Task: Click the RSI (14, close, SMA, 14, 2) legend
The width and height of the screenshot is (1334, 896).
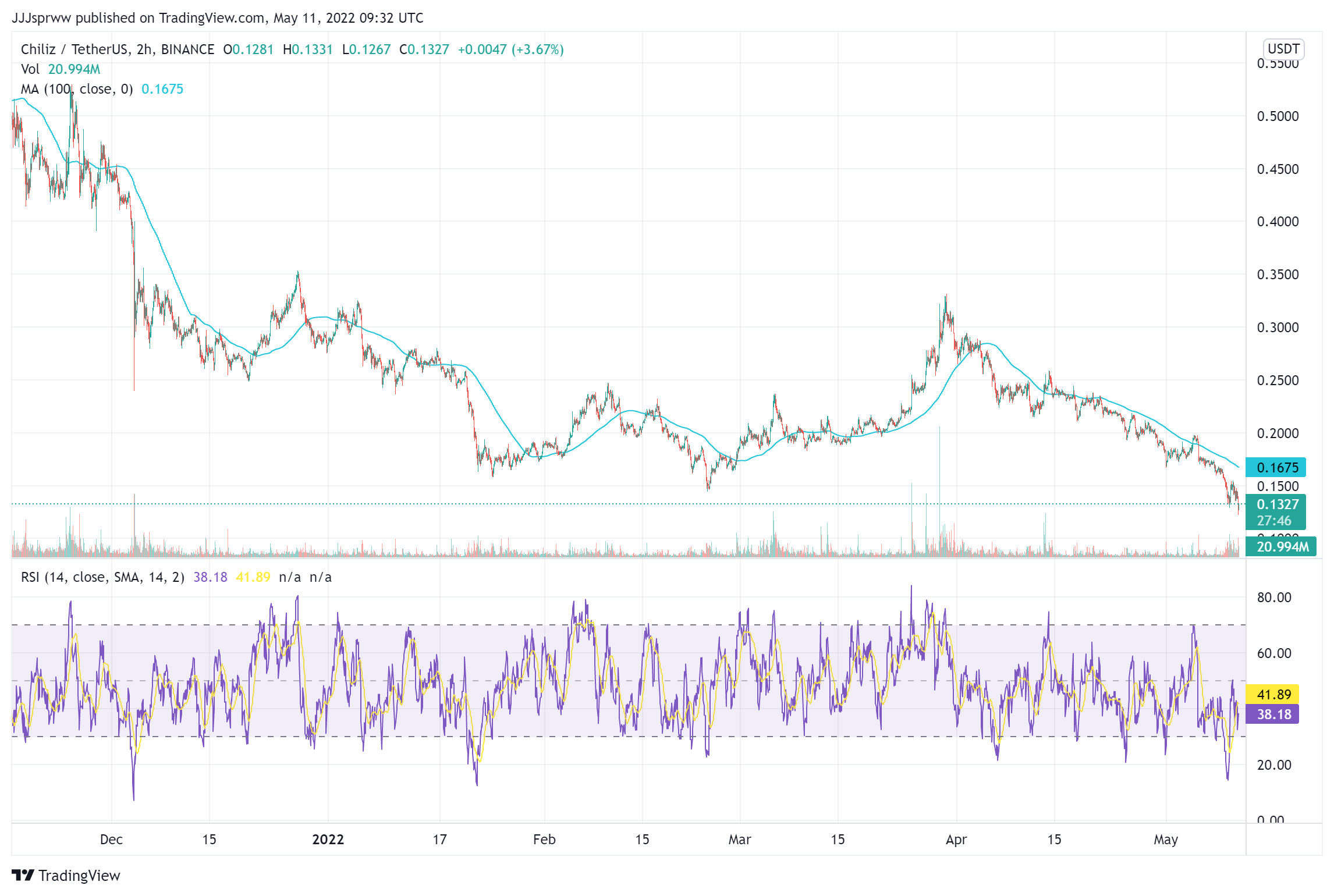Action: pos(102,577)
